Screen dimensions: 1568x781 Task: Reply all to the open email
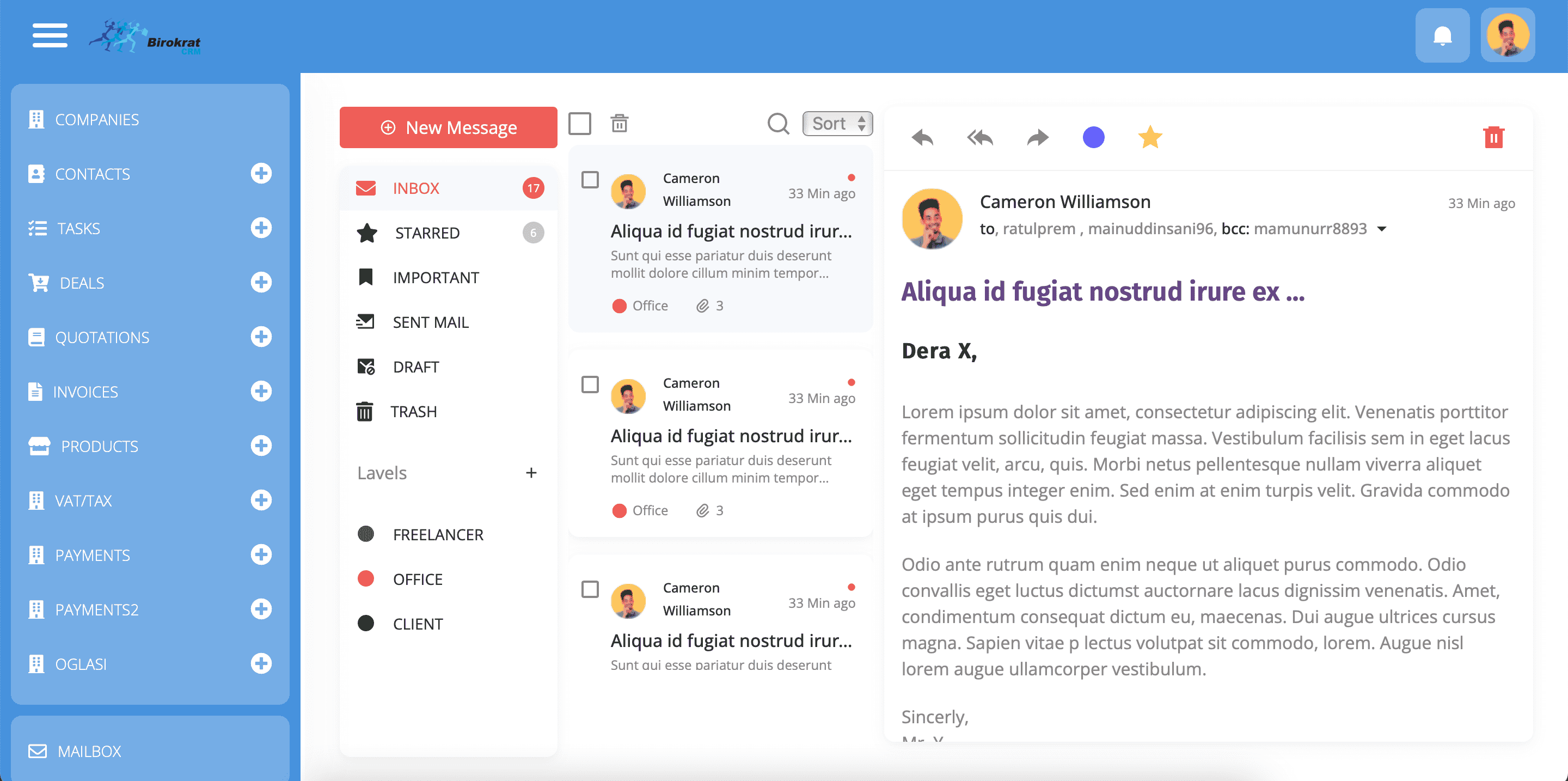coord(980,138)
